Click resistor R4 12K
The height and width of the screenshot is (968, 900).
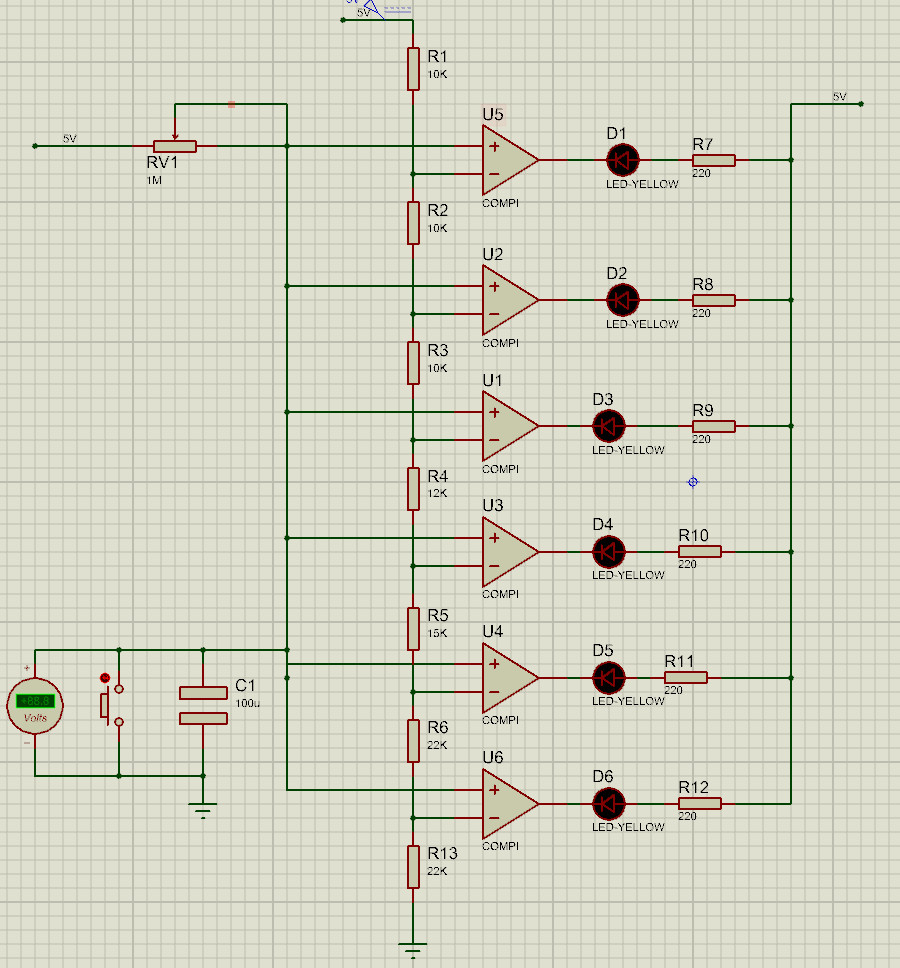[x=413, y=489]
